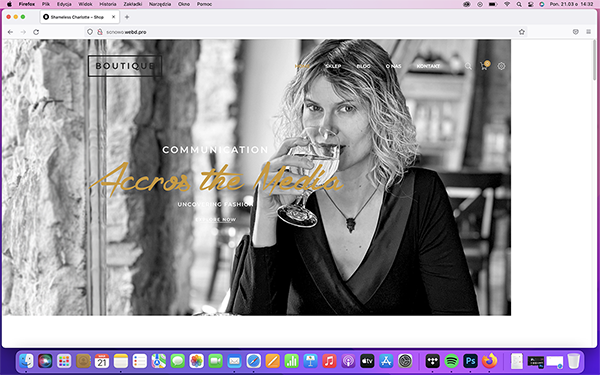The height and width of the screenshot is (375, 600).
Task: Click the BOUTIQUE logo
Action: 125,66
